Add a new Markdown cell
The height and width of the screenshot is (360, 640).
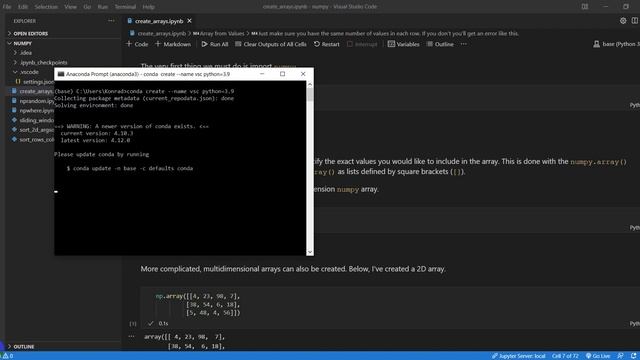(173, 44)
